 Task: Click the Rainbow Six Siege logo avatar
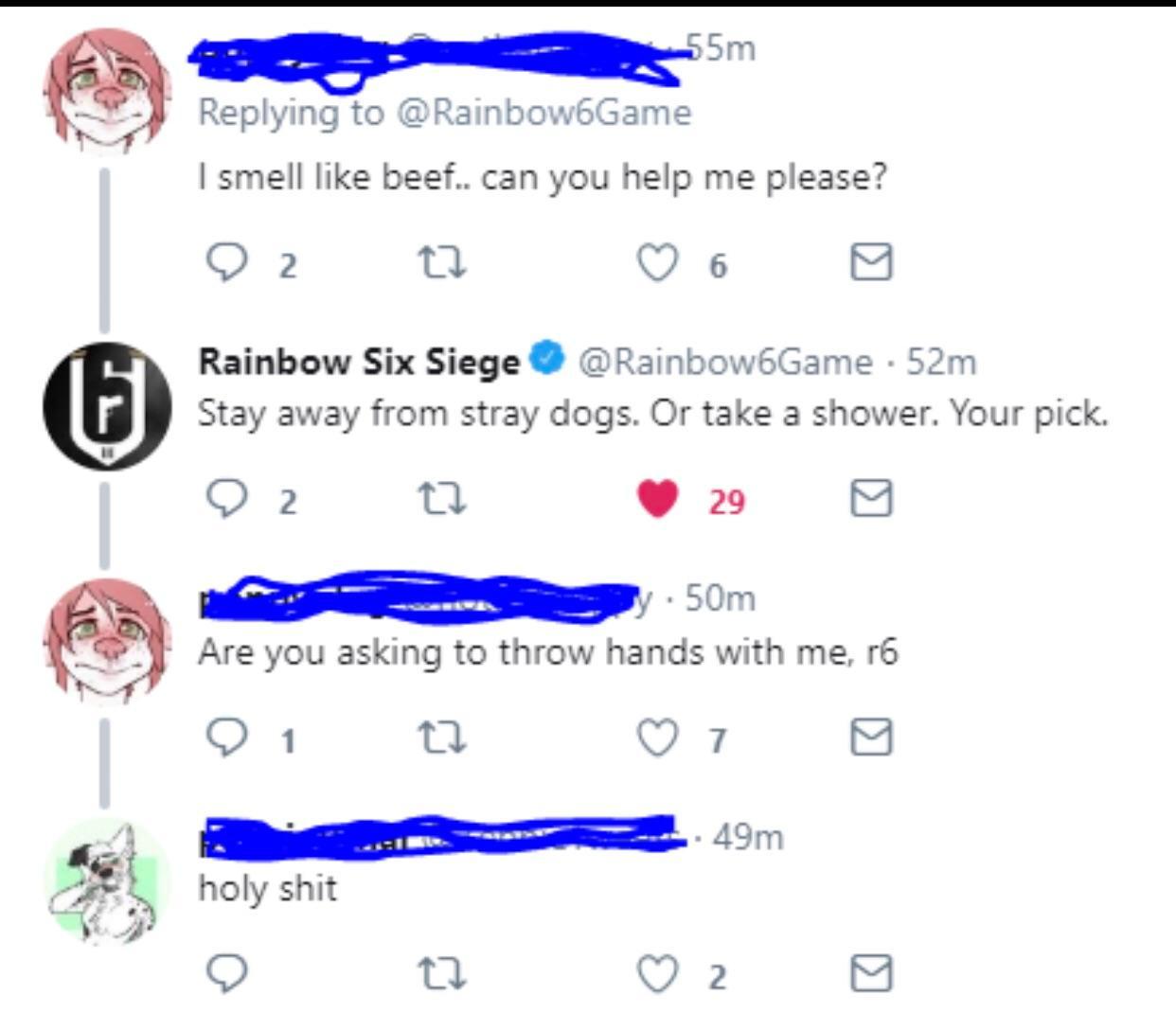tap(107, 405)
